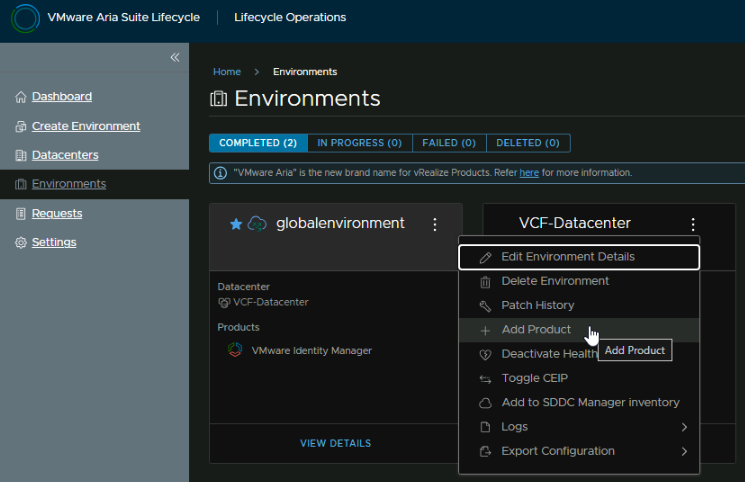Image resolution: width=745 pixels, height=482 pixels.
Task: Click the Lifecycle Operations header text
Action: coord(290,18)
